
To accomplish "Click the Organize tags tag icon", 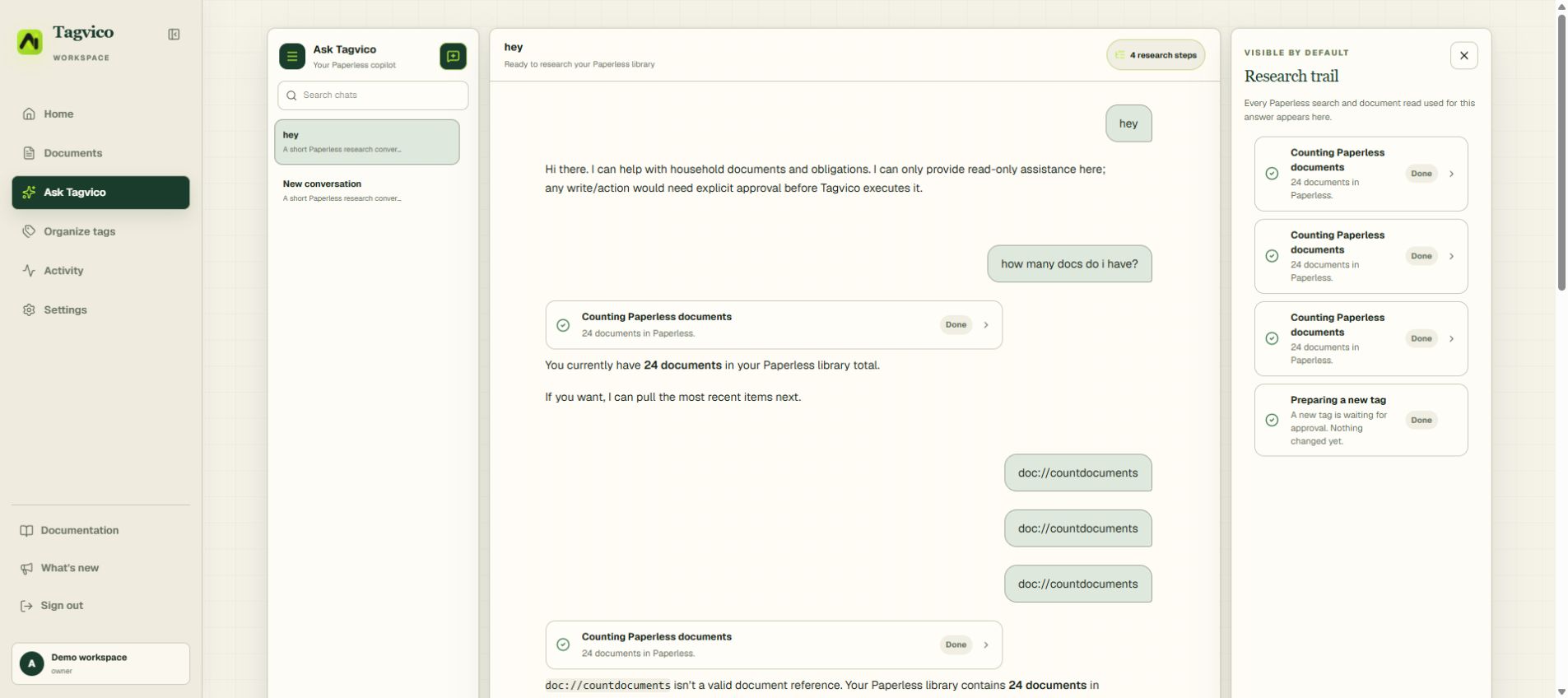I will click(29, 231).
